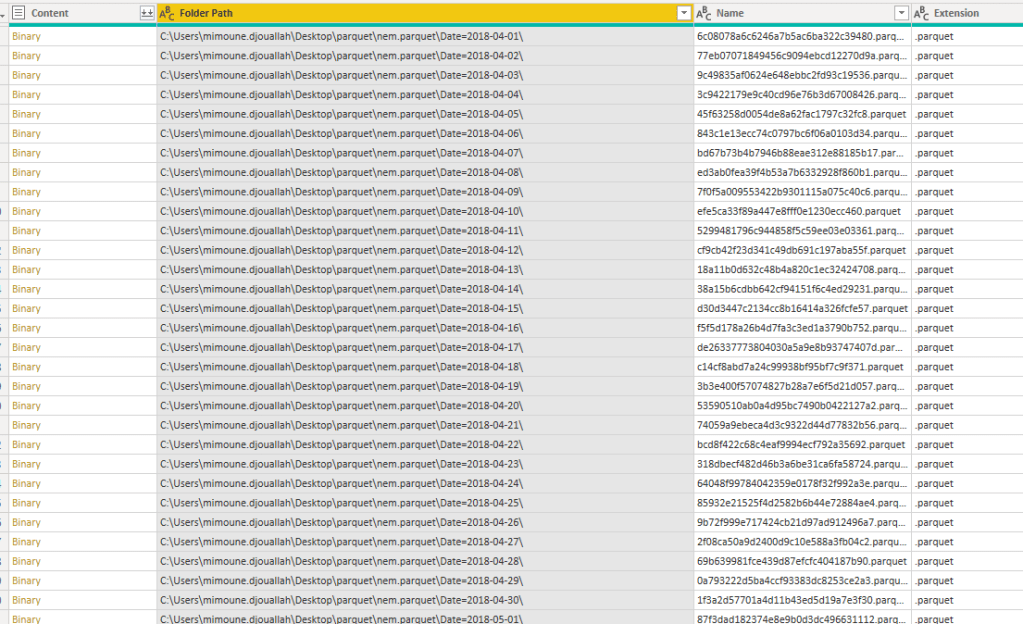Open the dropdown arrow left of Content column
Viewport: 1023px width, 624px height.
pos(3,13)
